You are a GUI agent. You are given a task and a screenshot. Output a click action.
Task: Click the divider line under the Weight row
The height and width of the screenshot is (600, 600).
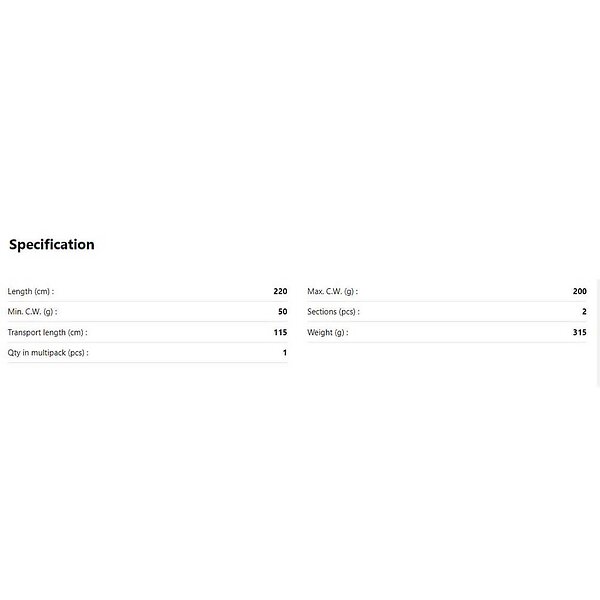(x=447, y=342)
